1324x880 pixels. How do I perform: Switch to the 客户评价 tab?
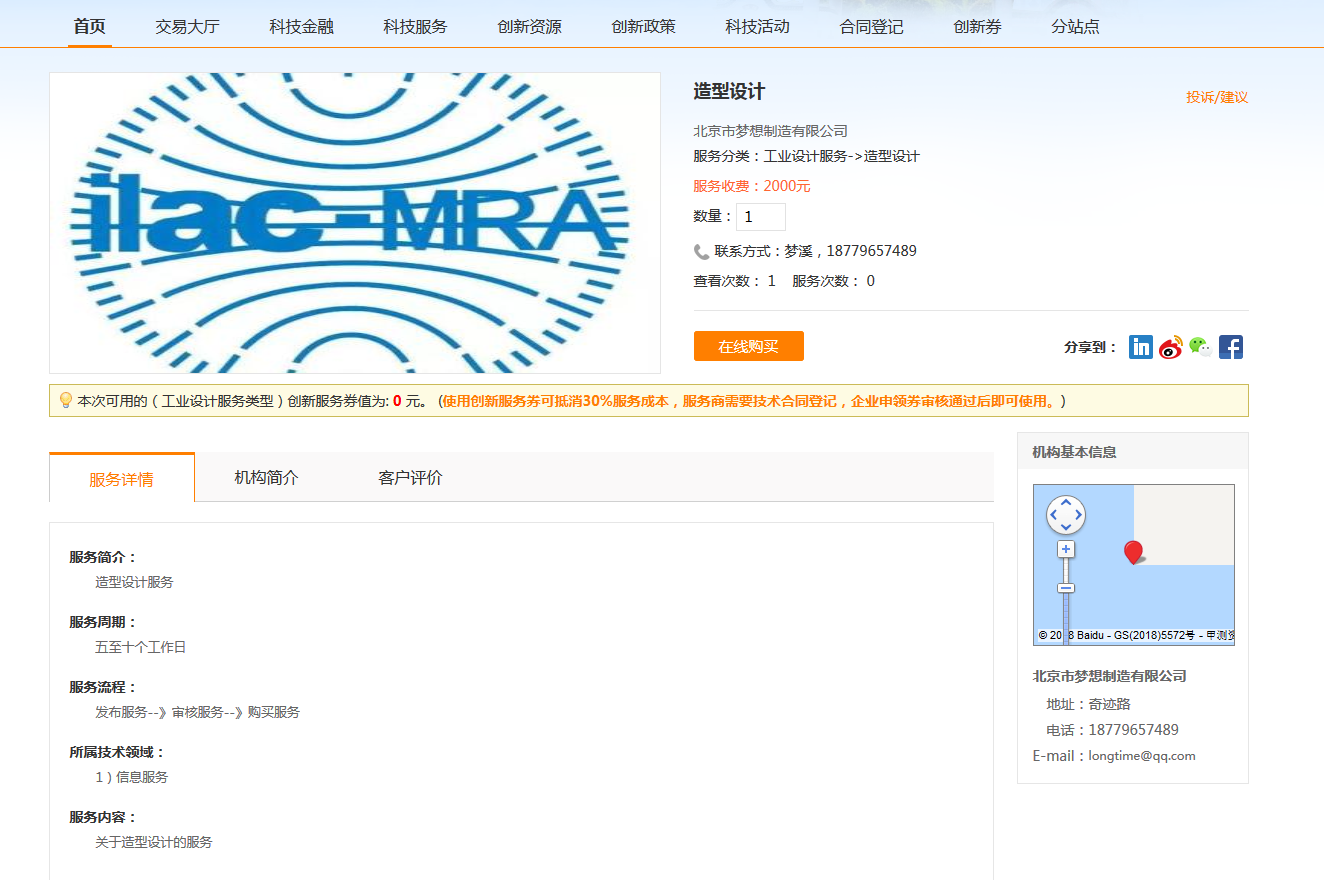point(410,477)
